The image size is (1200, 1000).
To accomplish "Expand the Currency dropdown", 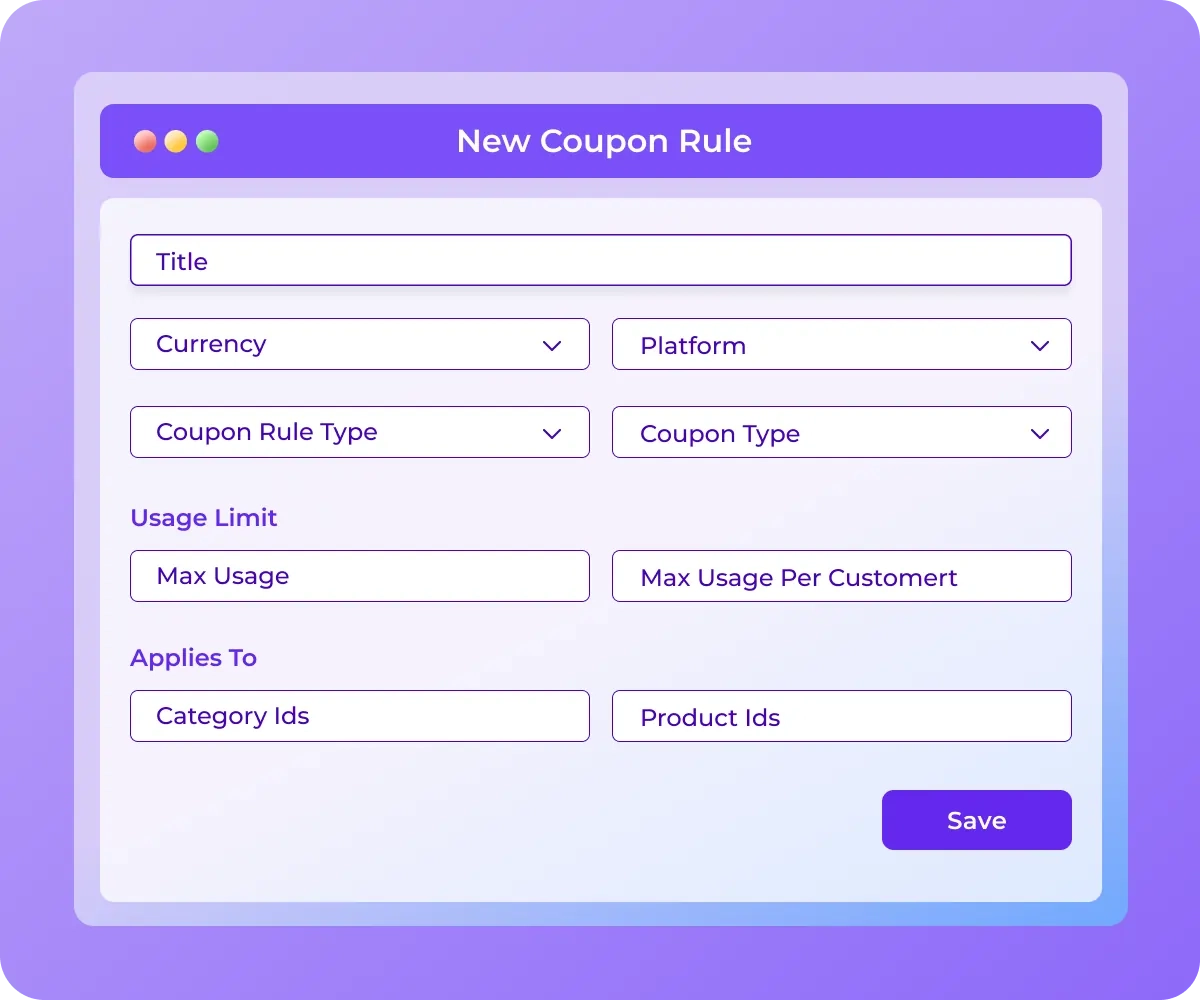I will [360, 344].
